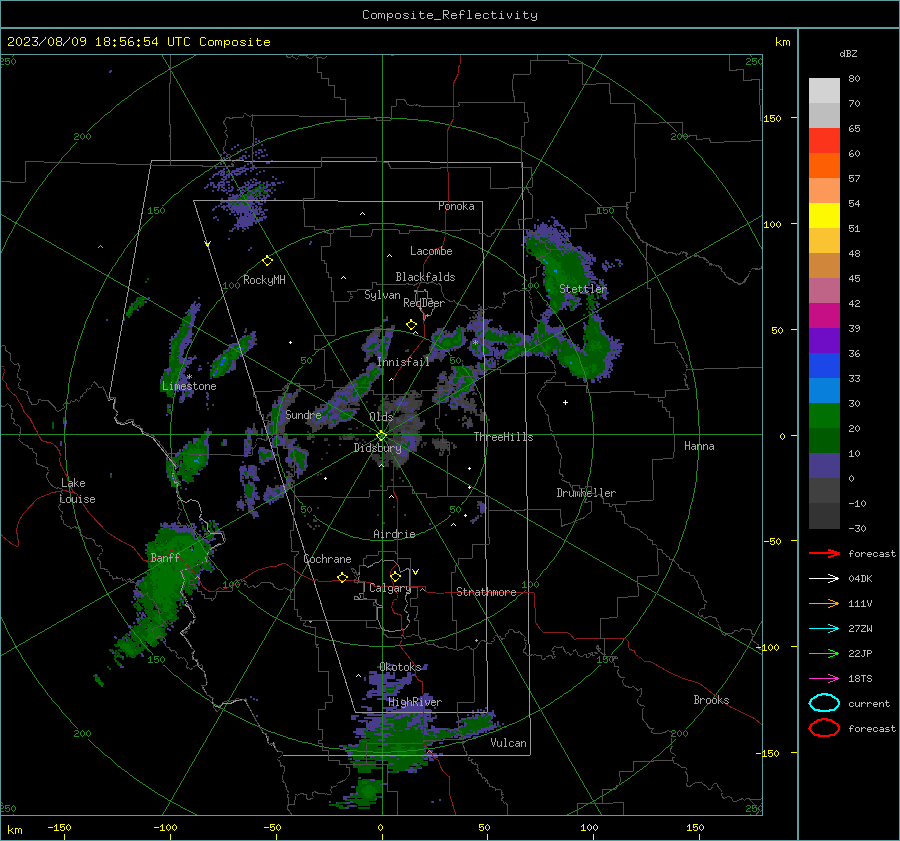Click the Calgary city label

point(390,588)
